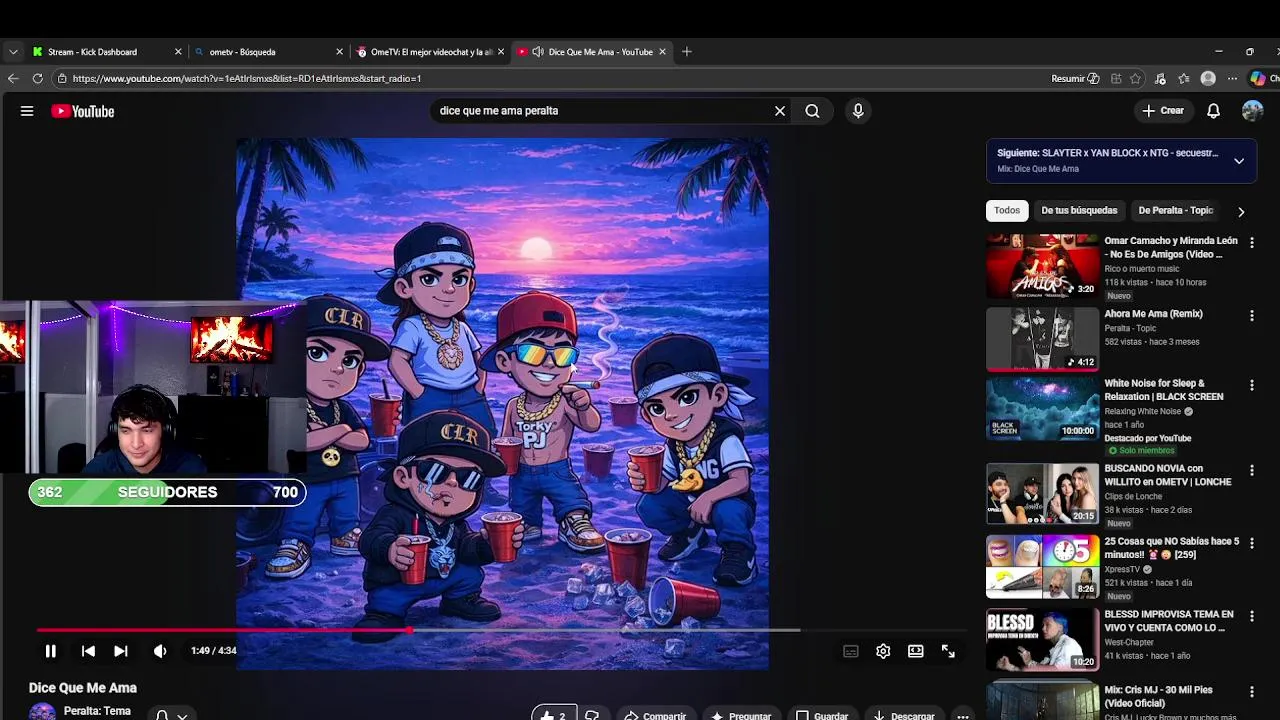
Task: Open 25 Cosas que NO Sabías thumbnail
Action: [x=1042, y=567]
